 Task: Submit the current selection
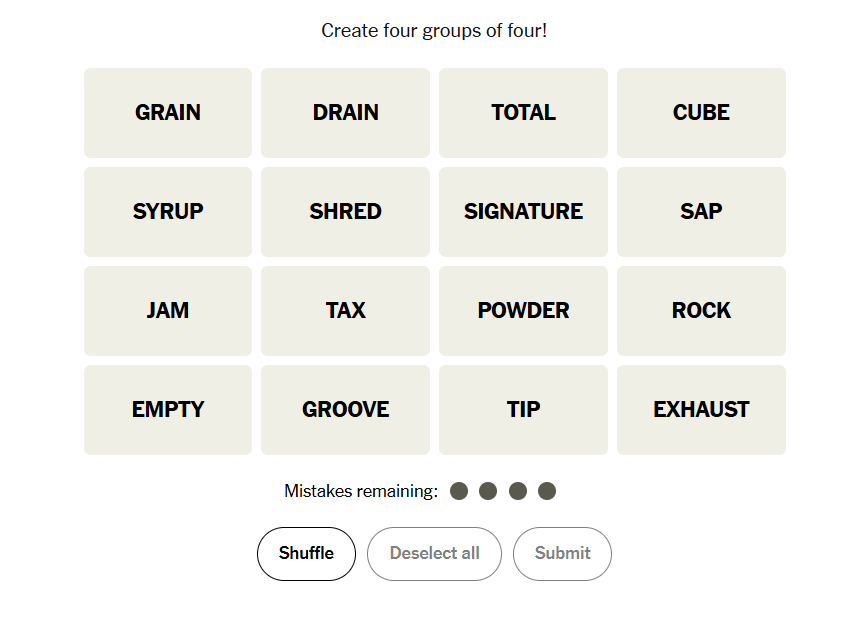(562, 554)
